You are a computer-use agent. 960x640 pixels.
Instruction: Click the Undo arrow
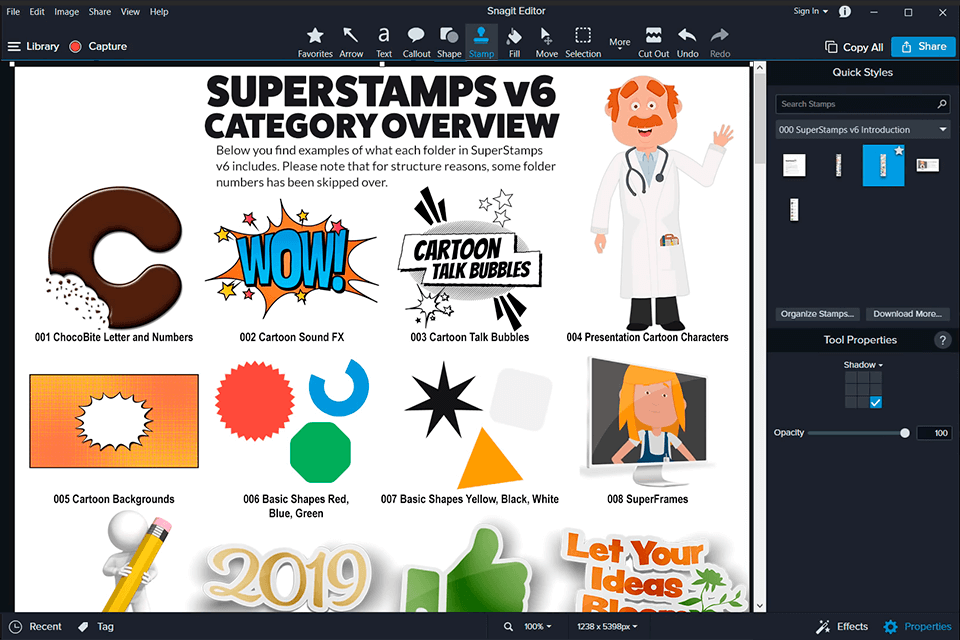pos(688,42)
